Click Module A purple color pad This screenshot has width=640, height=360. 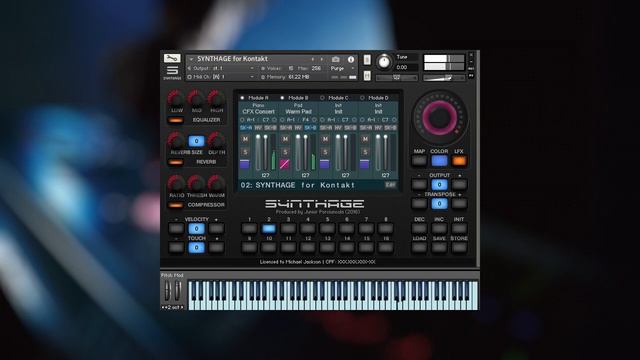[x=244, y=164]
